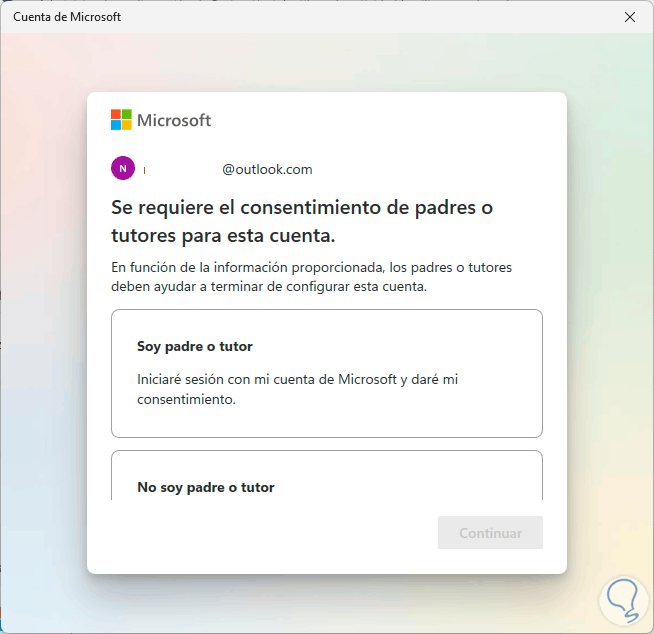Click the blue square of Microsoft logo
Image resolution: width=654 pixels, height=634 pixels.
116,125
